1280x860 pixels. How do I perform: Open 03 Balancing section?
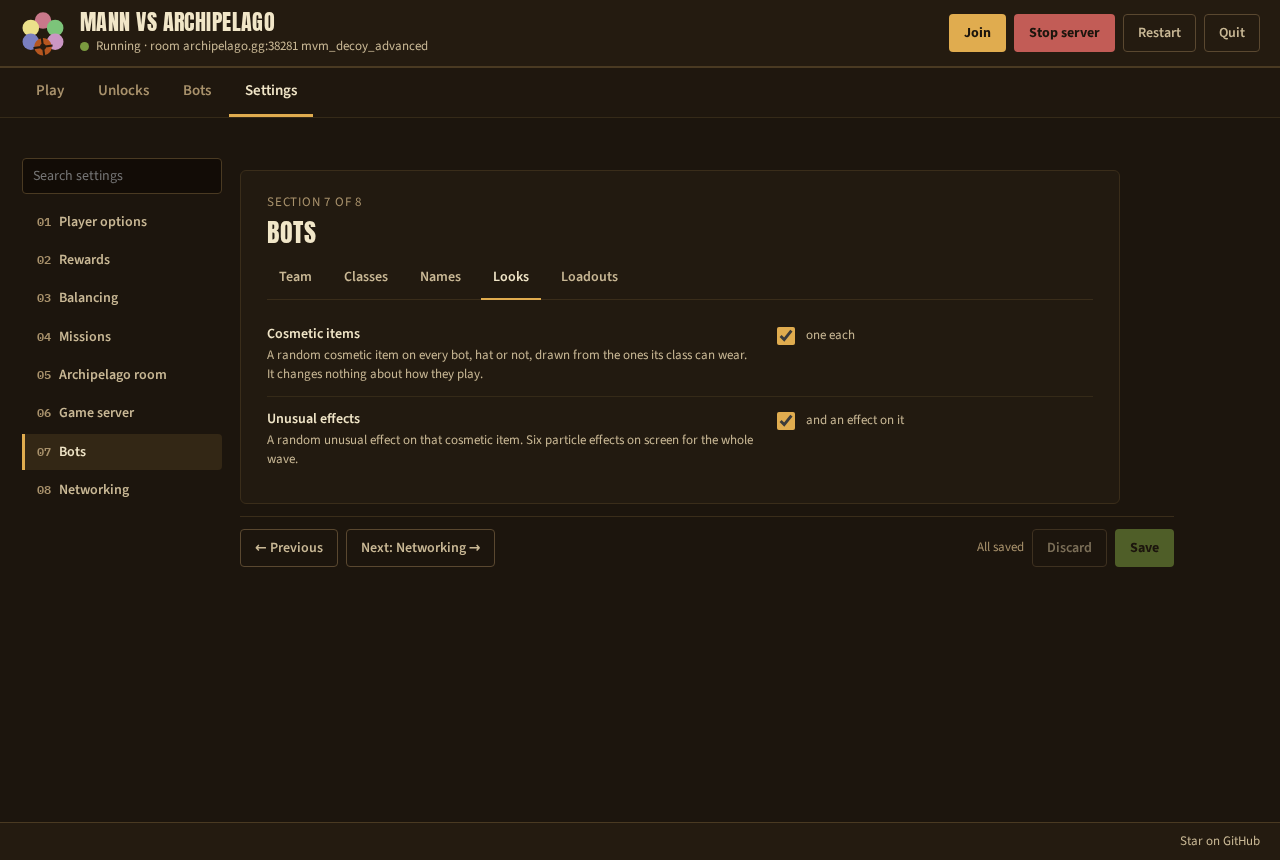point(122,298)
